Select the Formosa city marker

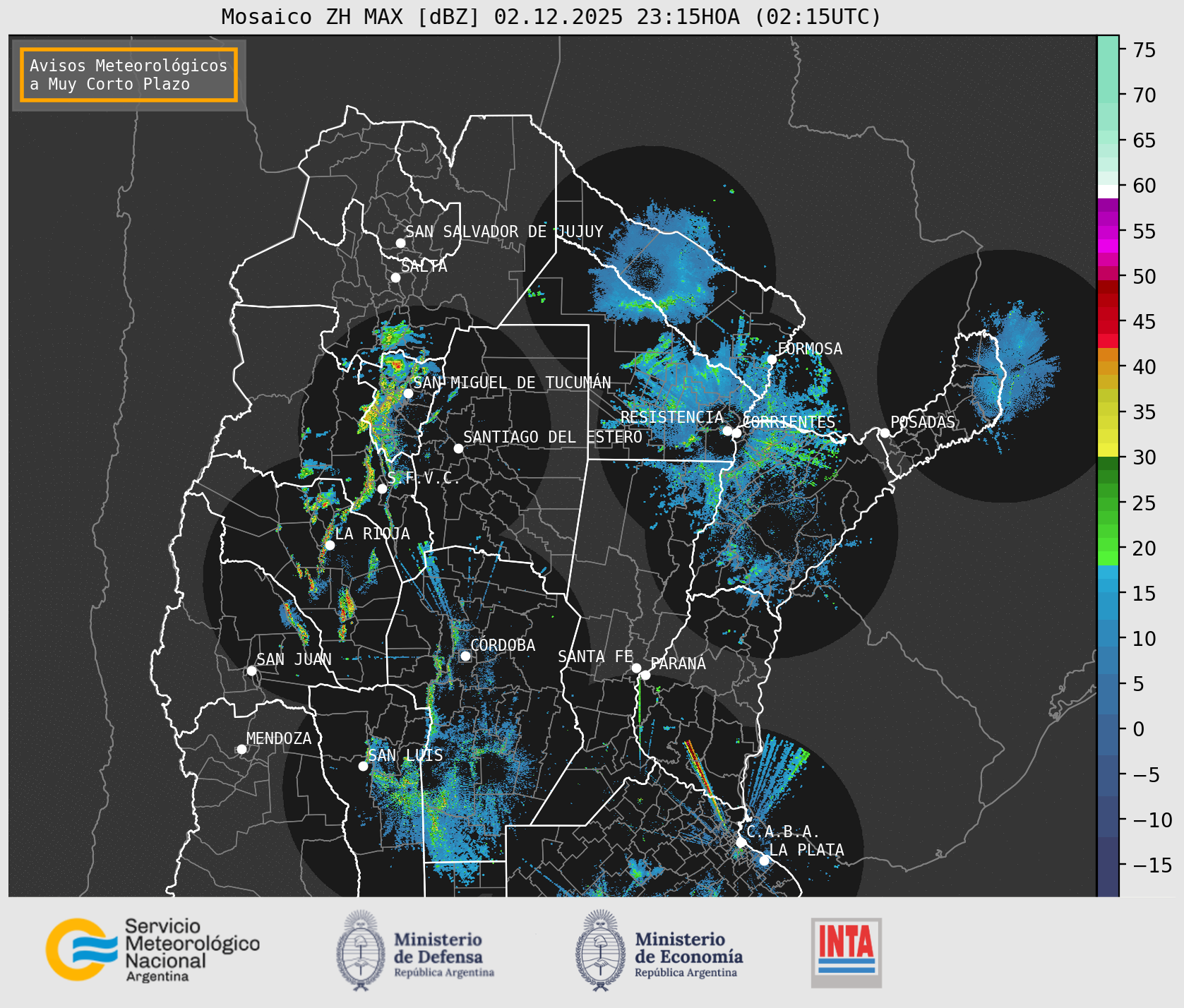coord(772,359)
